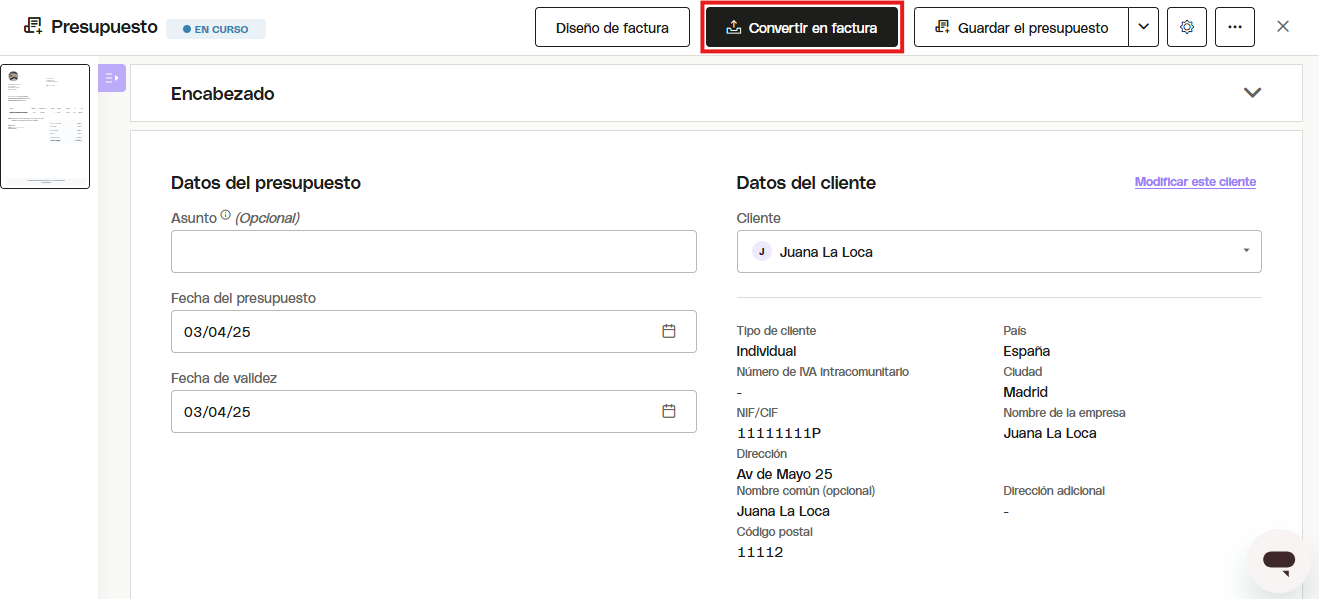Click the address Av de Mayo 25
This screenshot has width=1319, height=599.
(785, 474)
